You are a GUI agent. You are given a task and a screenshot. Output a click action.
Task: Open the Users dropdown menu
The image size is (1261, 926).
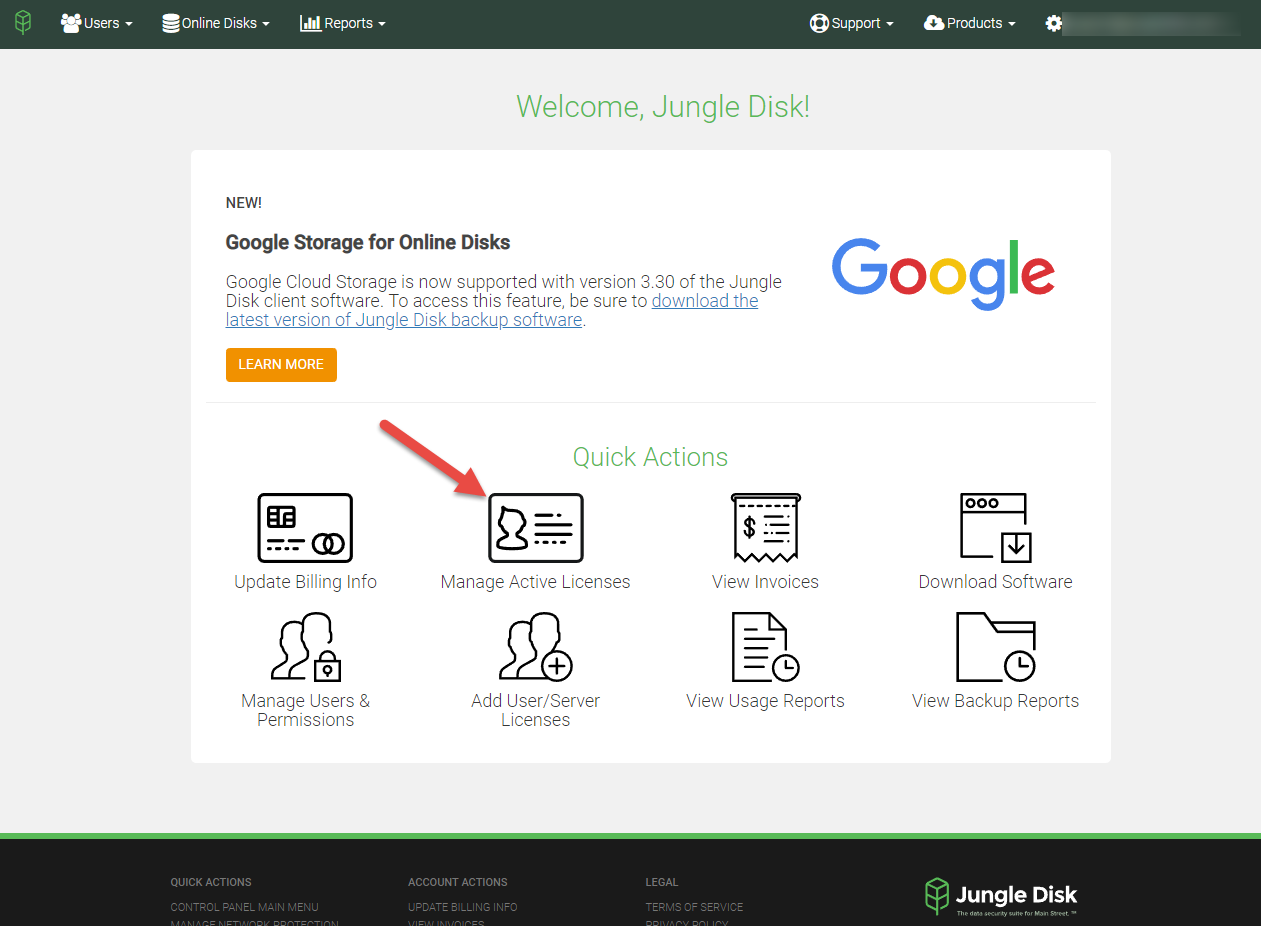click(96, 23)
